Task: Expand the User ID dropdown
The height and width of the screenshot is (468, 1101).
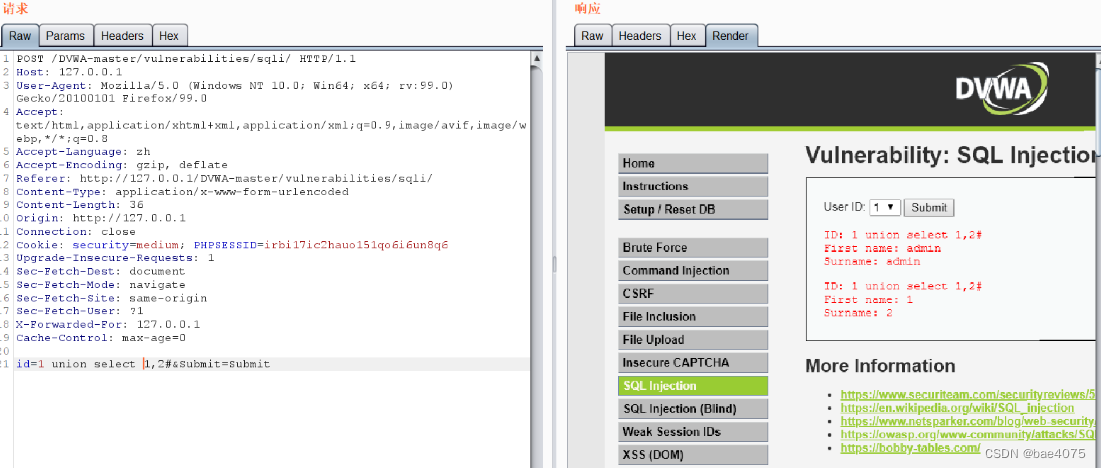Action: [885, 208]
